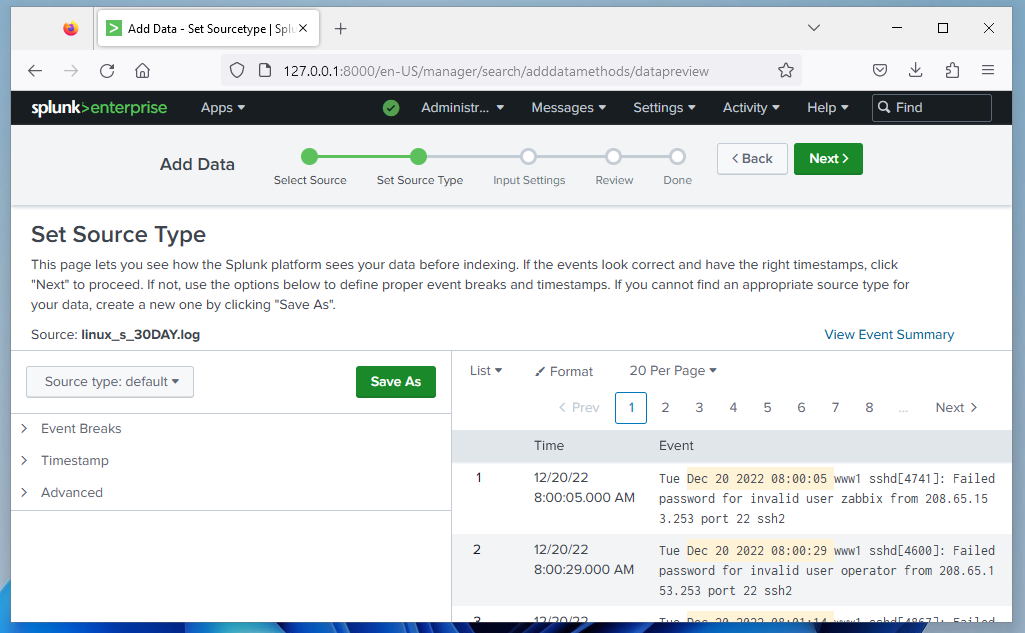Click the browser forward arrow
This screenshot has width=1025, height=633.
coord(71,71)
